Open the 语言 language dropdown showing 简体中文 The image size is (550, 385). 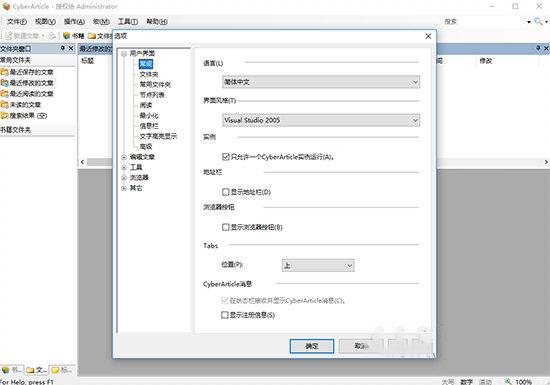pos(321,82)
